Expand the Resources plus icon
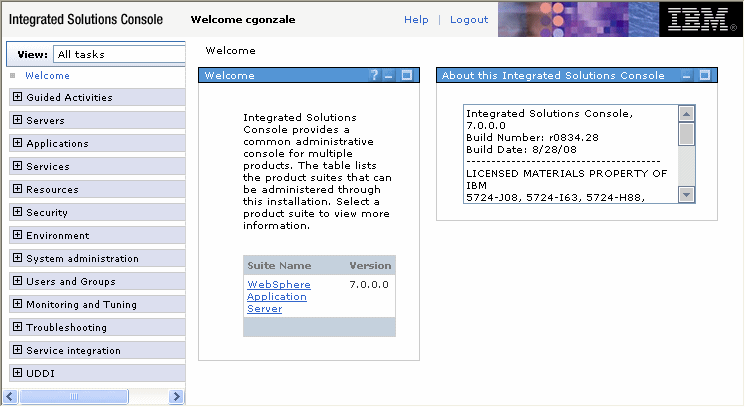745x407 pixels. pyautogui.click(x=18, y=189)
